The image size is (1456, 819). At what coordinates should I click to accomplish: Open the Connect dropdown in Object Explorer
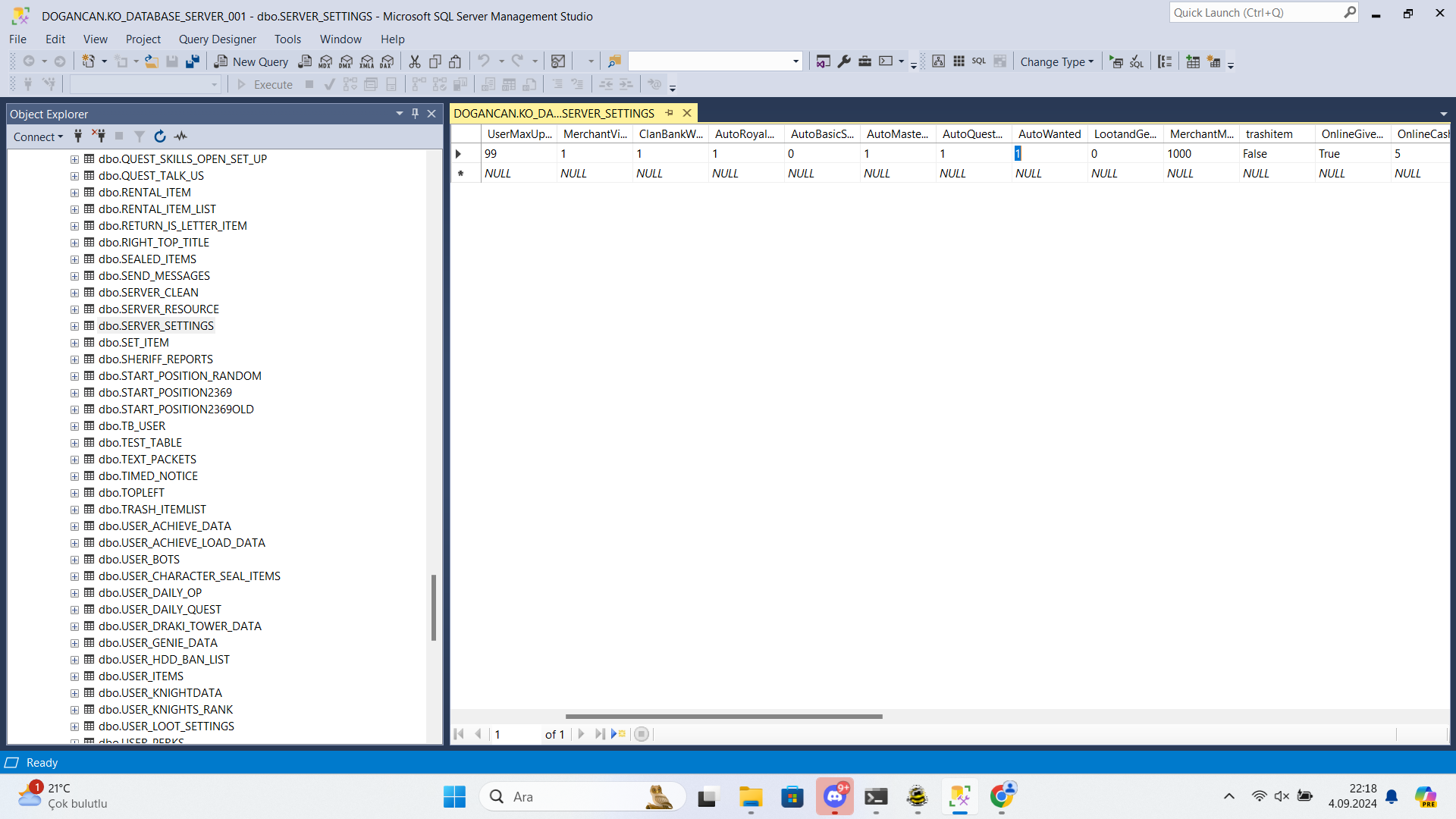click(38, 136)
